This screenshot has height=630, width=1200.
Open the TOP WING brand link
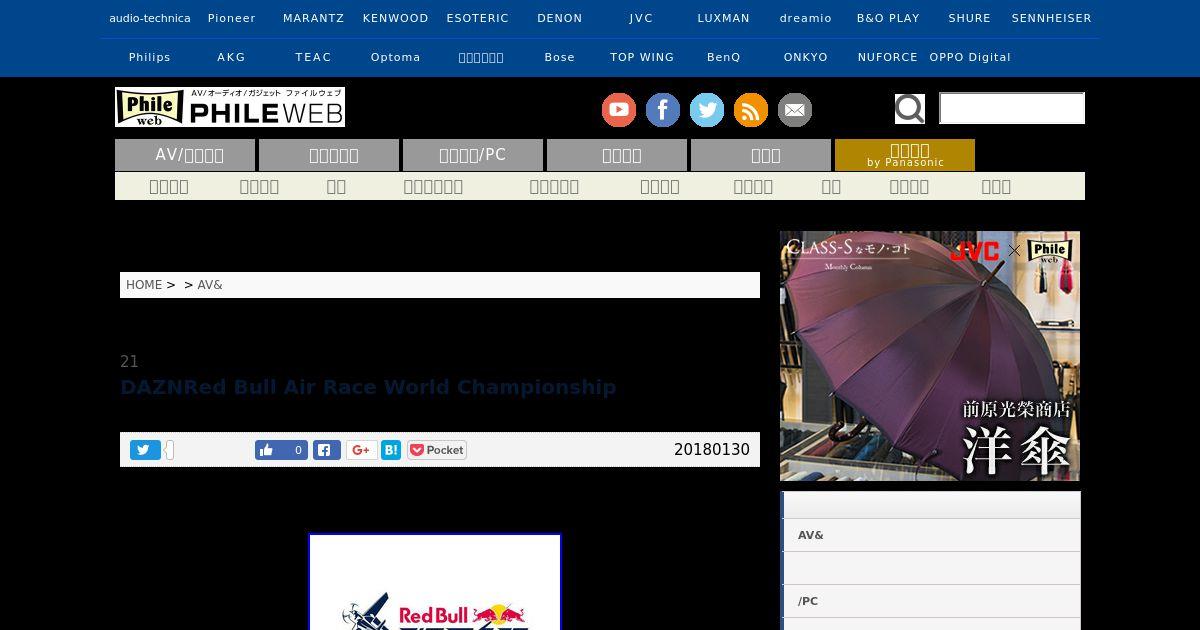pyautogui.click(x=642, y=57)
